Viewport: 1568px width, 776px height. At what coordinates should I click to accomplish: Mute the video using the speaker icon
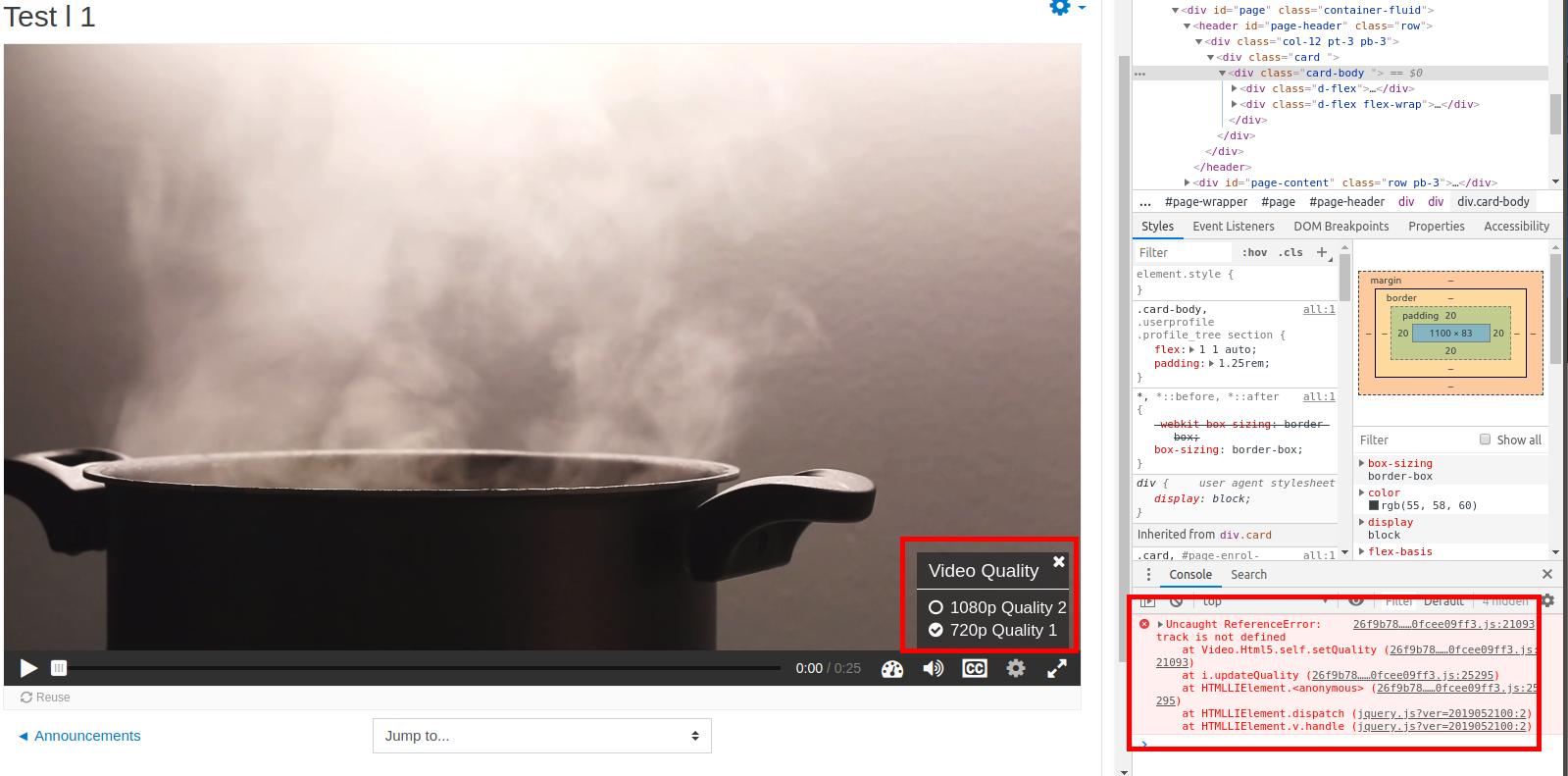pos(934,669)
